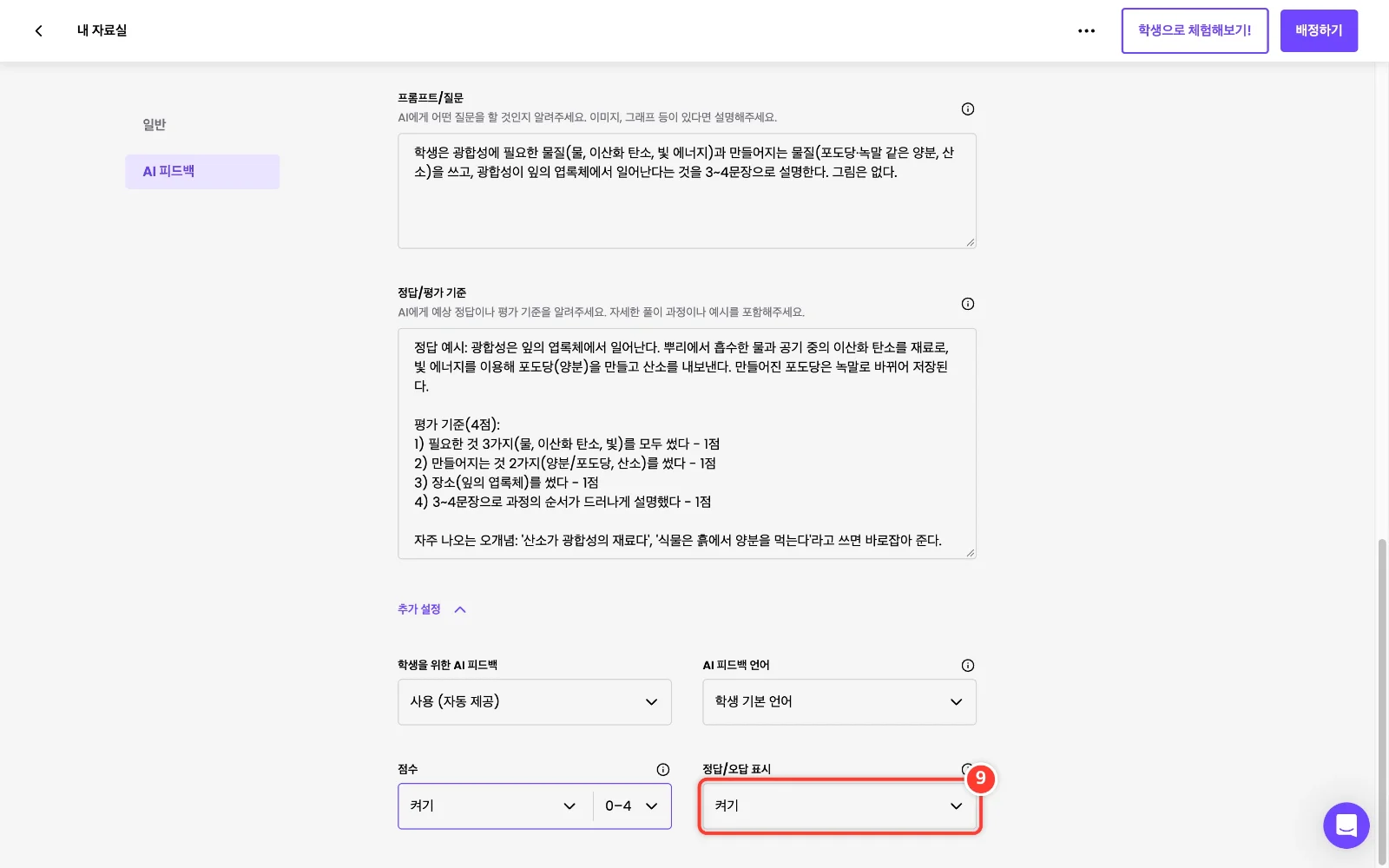Open the 0-4 score range dropdown
This screenshot has width=1389, height=868.
(632, 806)
